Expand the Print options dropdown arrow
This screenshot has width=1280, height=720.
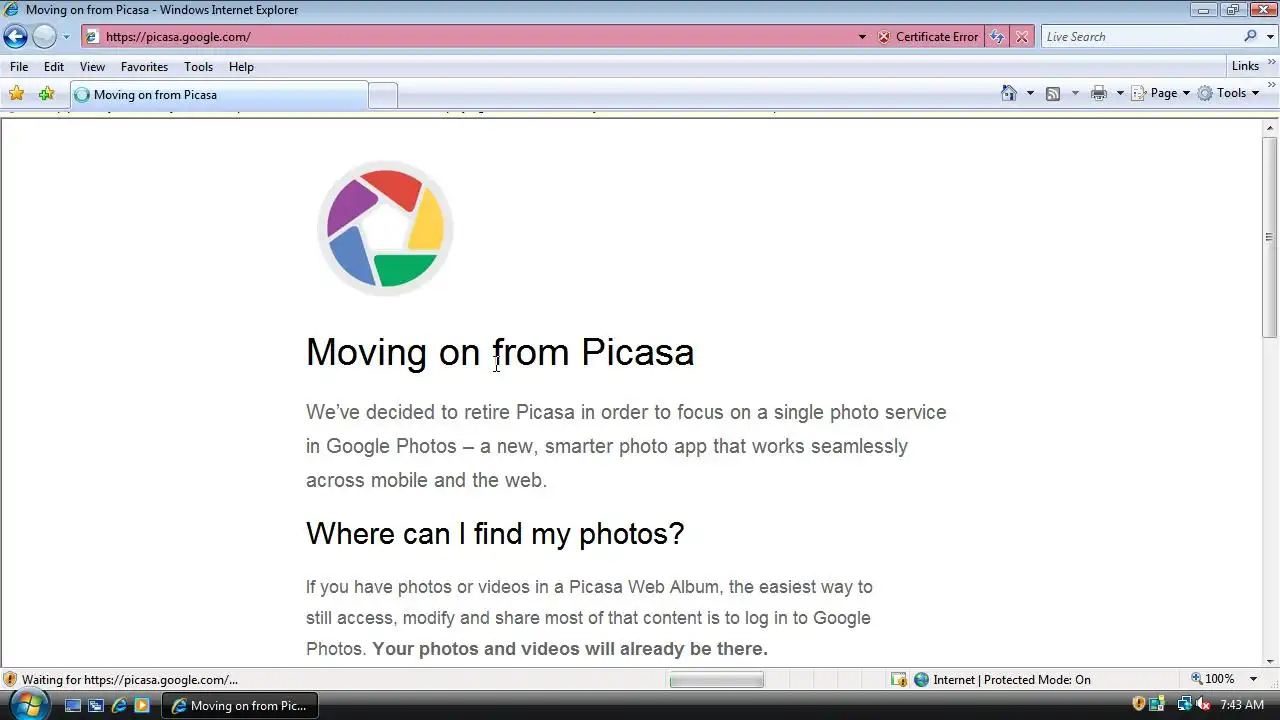click(x=1120, y=93)
